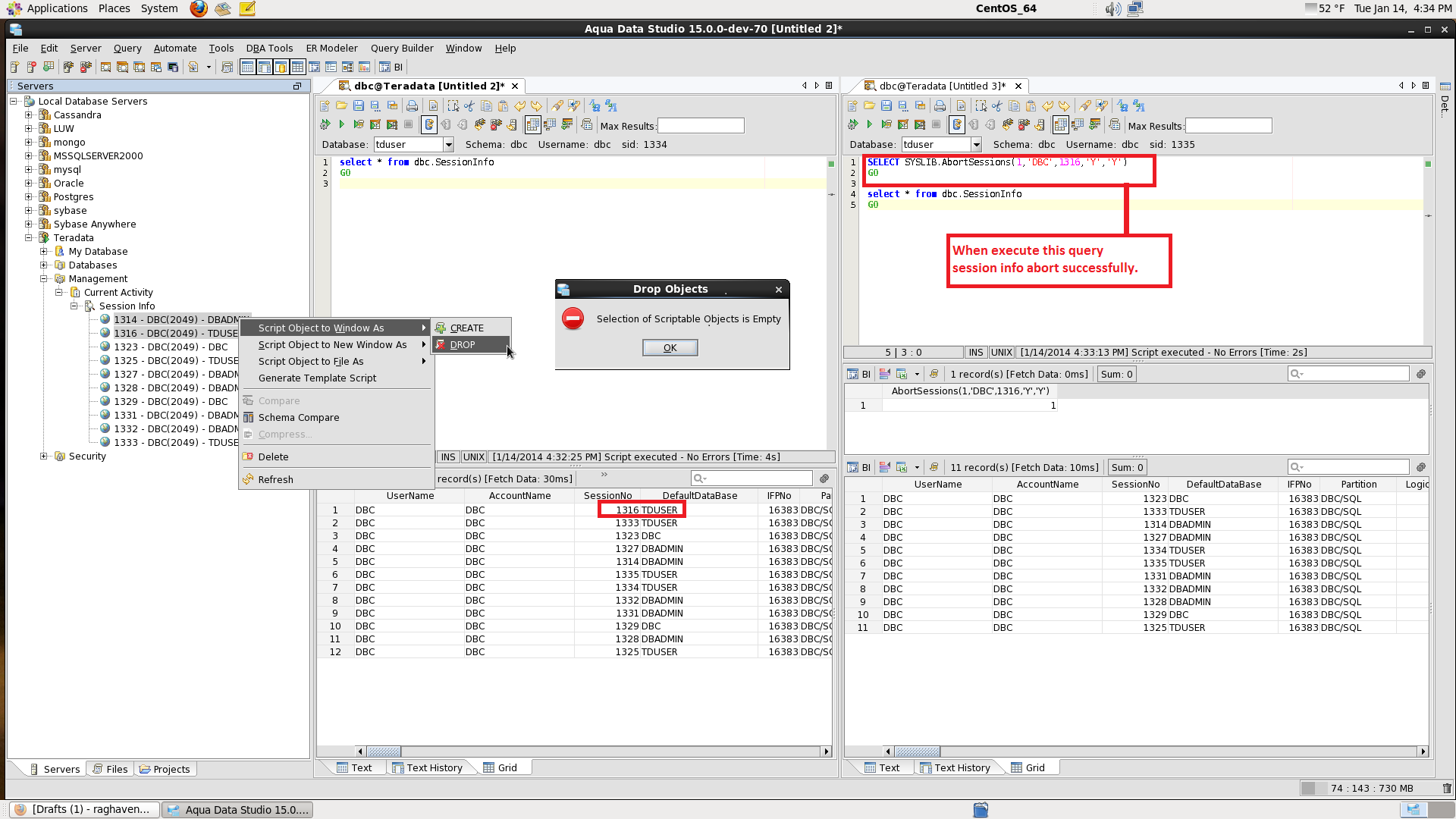Click the BI icon in main toolbar
Image resolution: width=1456 pixels, height=819 pixels.
(x=391, y=67)
